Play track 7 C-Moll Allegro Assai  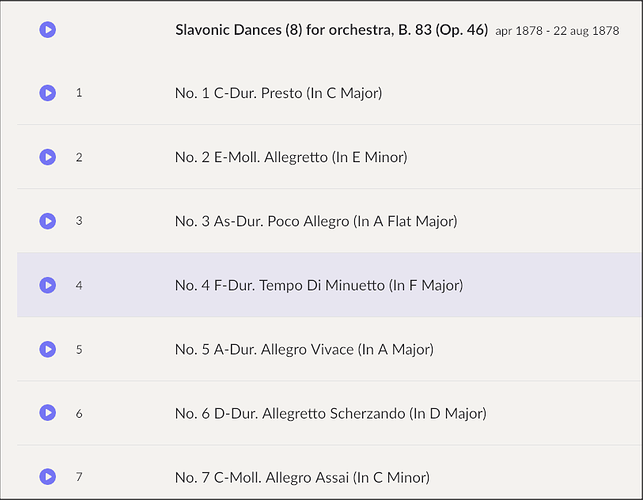point(48,477)
